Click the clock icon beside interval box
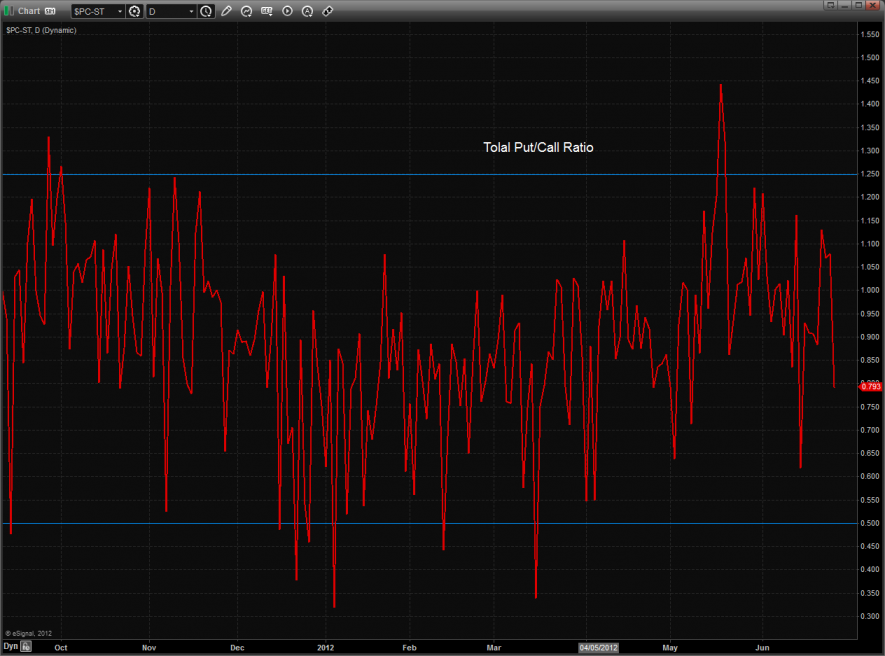Image resolution: width=885 pixels, height=656 pixels. (206, 11)
